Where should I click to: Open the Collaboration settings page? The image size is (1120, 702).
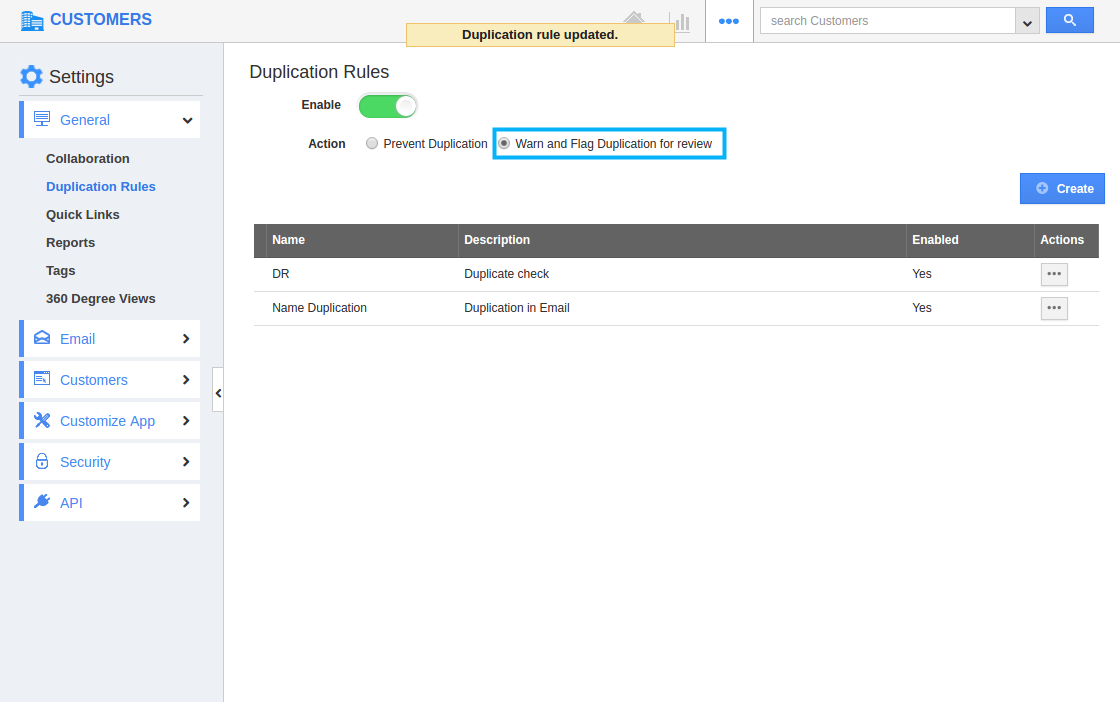point(88,159)
